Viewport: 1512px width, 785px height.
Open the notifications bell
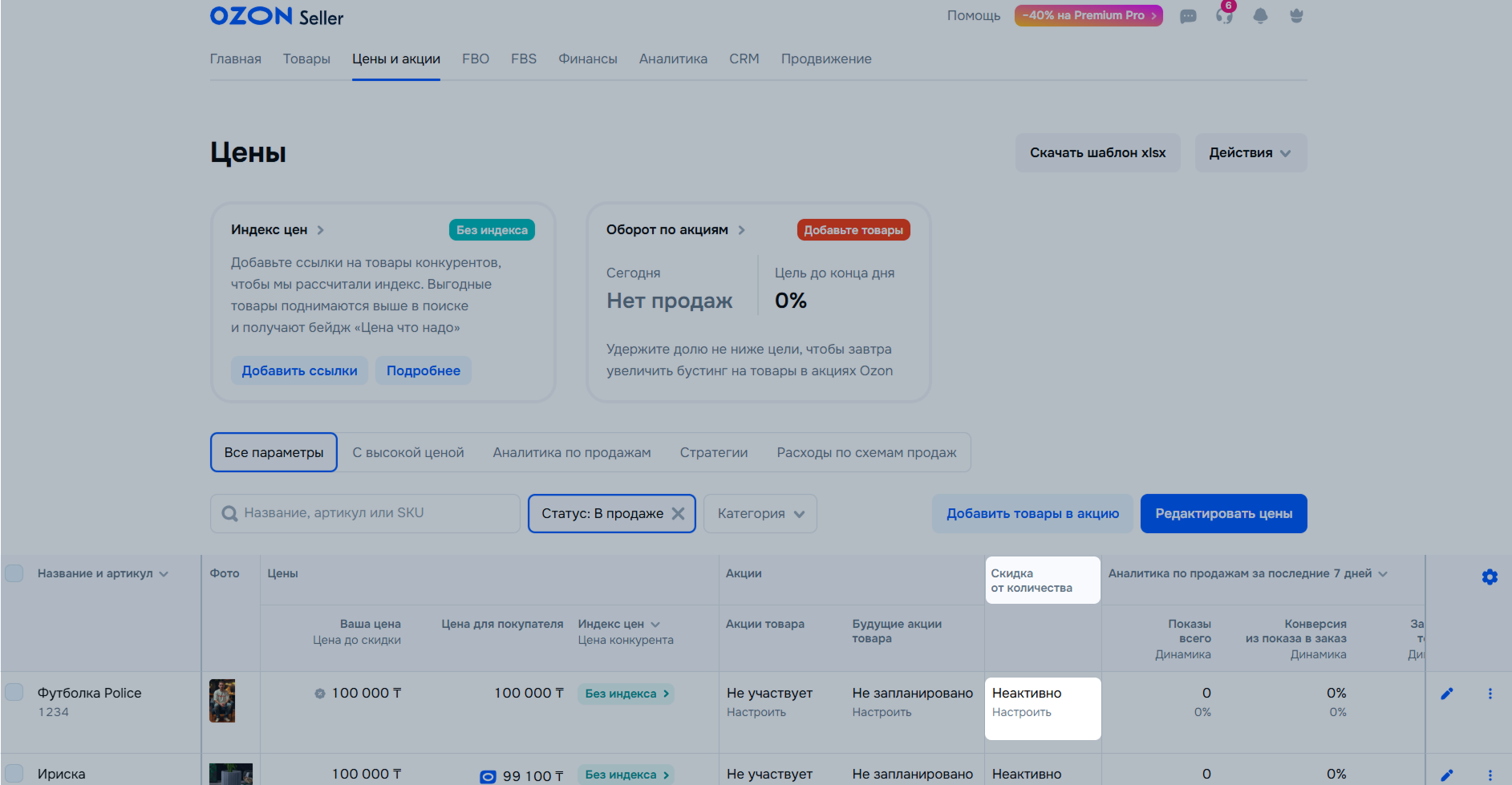tap(1260, 16)
